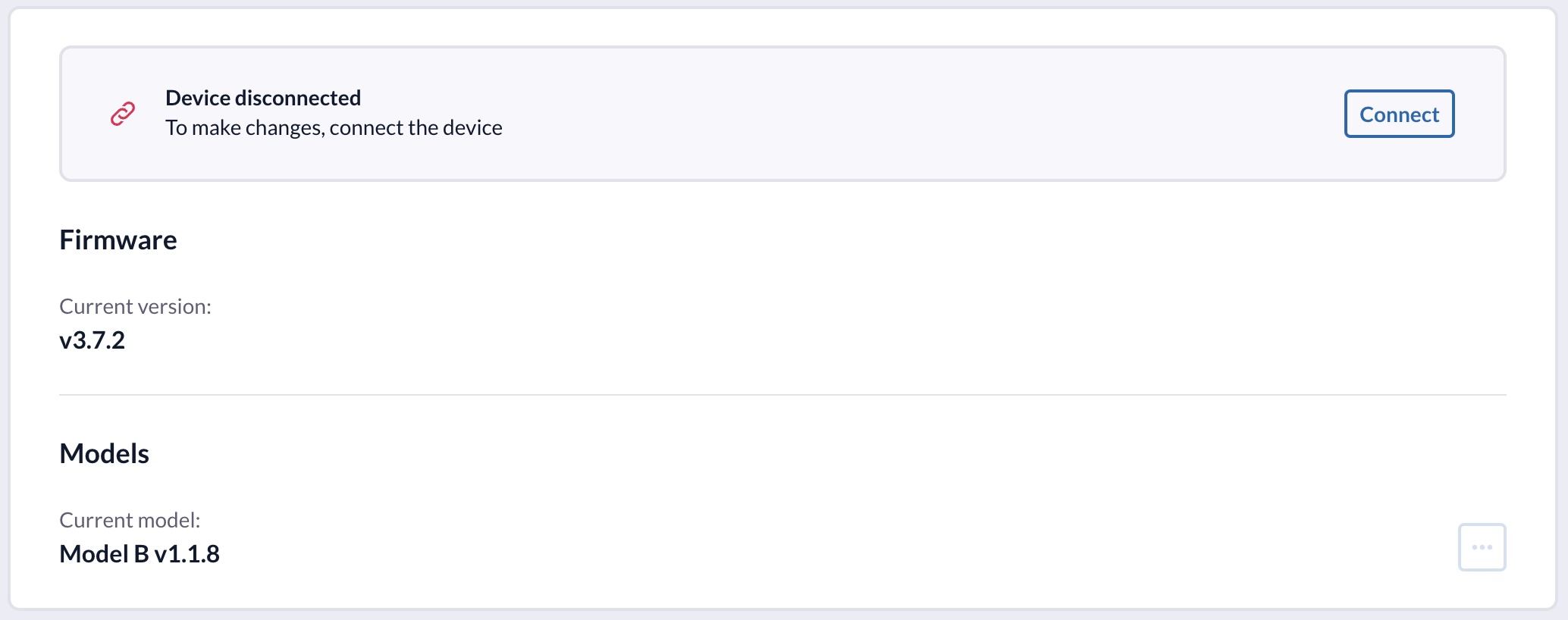Screen dimensions: 1568x620
Task: Open the three-dot model options menu
Action: pos(1482,547)
